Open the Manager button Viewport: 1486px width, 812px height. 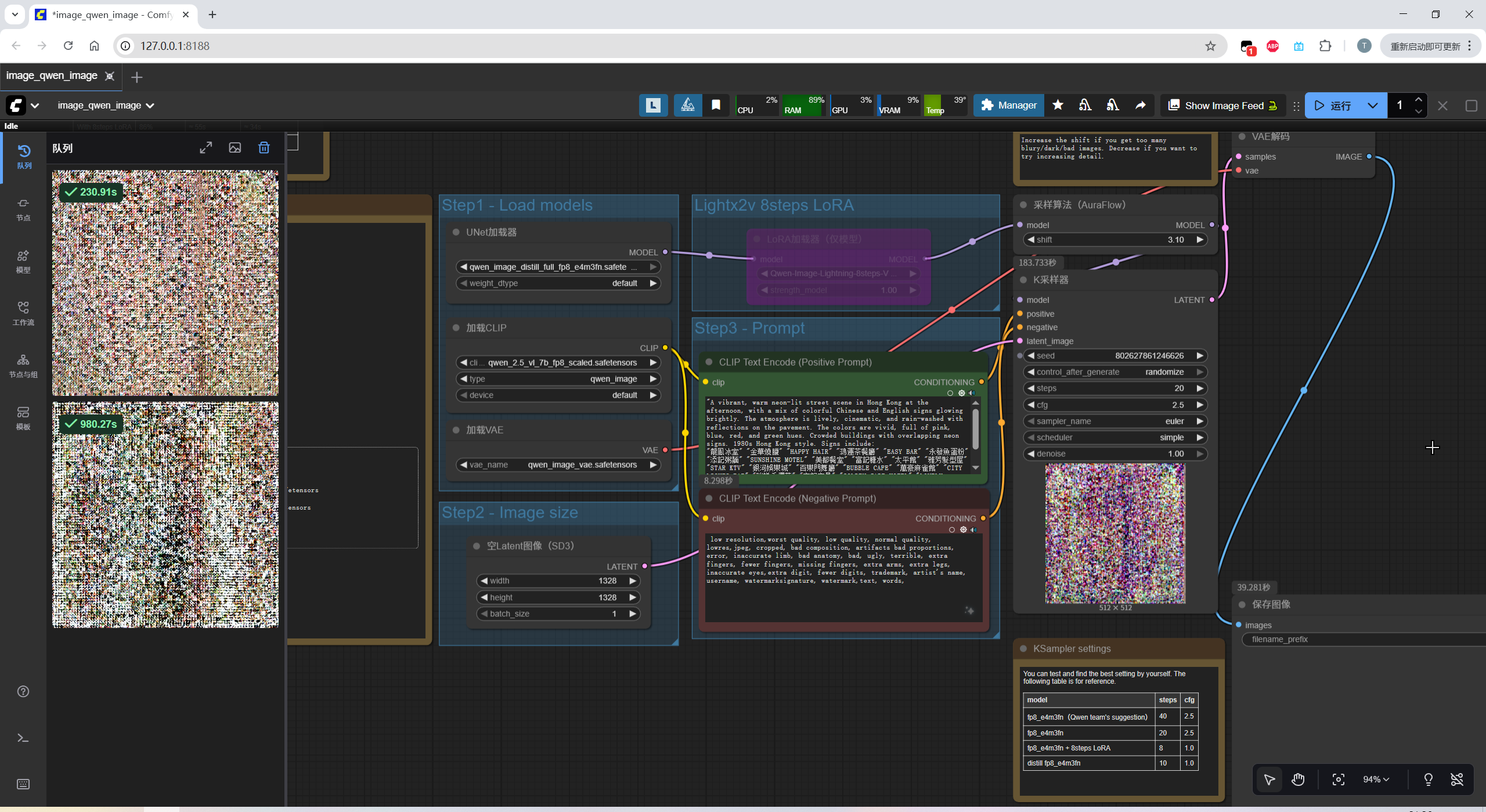coord(1008,106)
